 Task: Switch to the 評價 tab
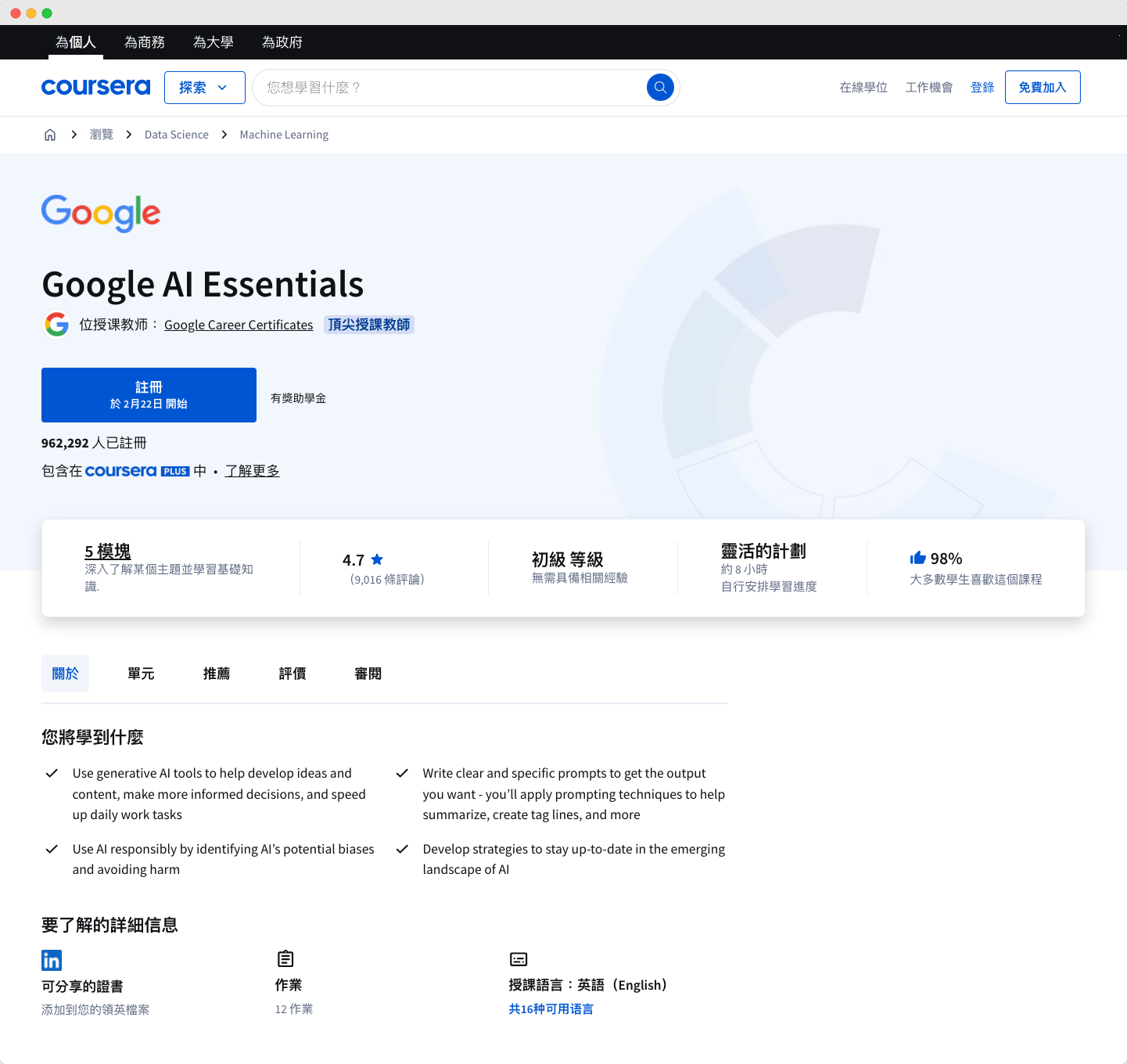click(293, 674)
